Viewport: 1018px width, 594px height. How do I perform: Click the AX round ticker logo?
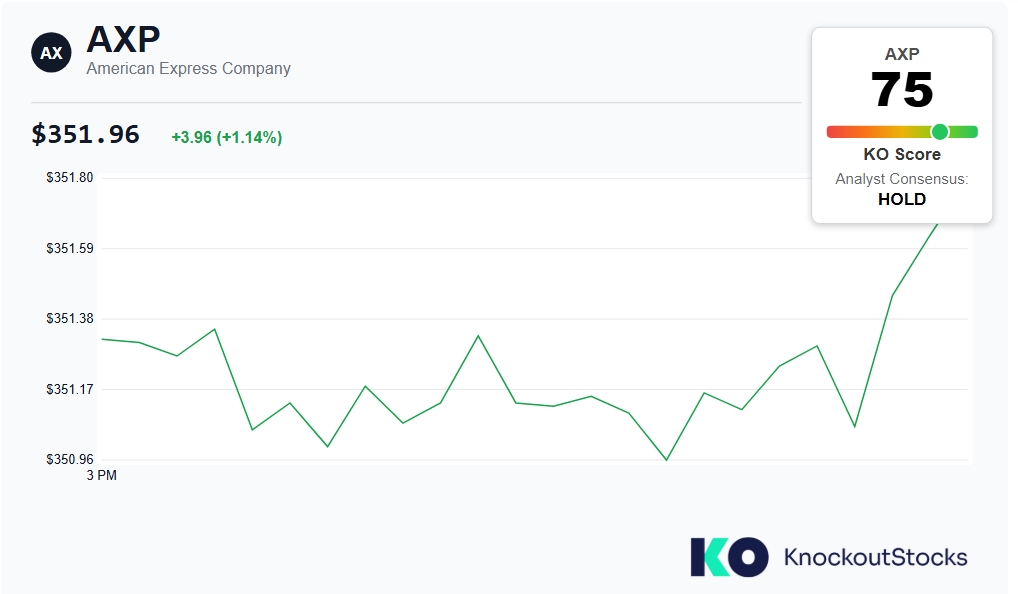click(x=51, y=53)
